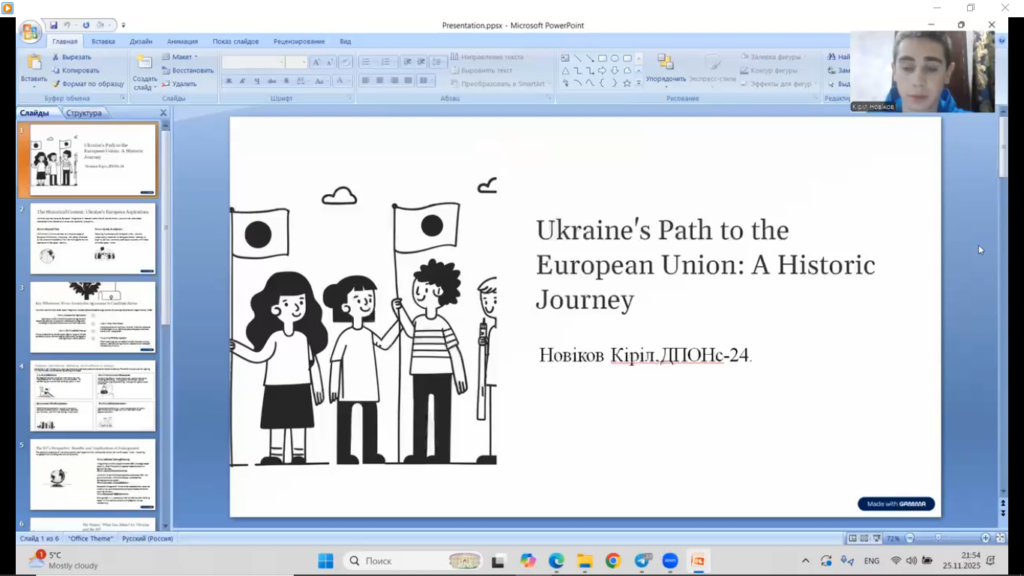The height and width of the screenshot is (576, 1024).
Task: Open the Вставка ribbon tab
Action: 103,42
